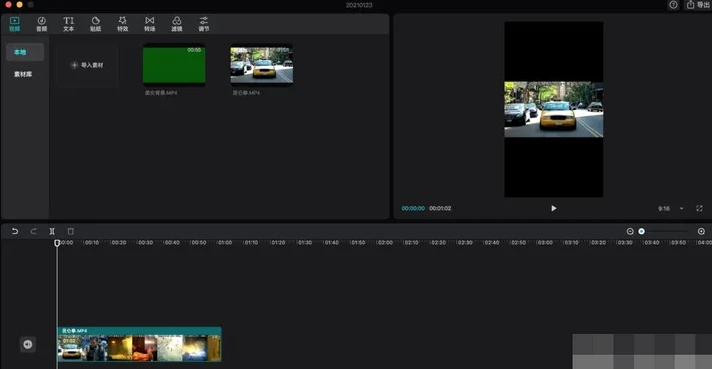Undo the last edit
Viewport: 712px width, 369px height.
click(x=15, y=231)
